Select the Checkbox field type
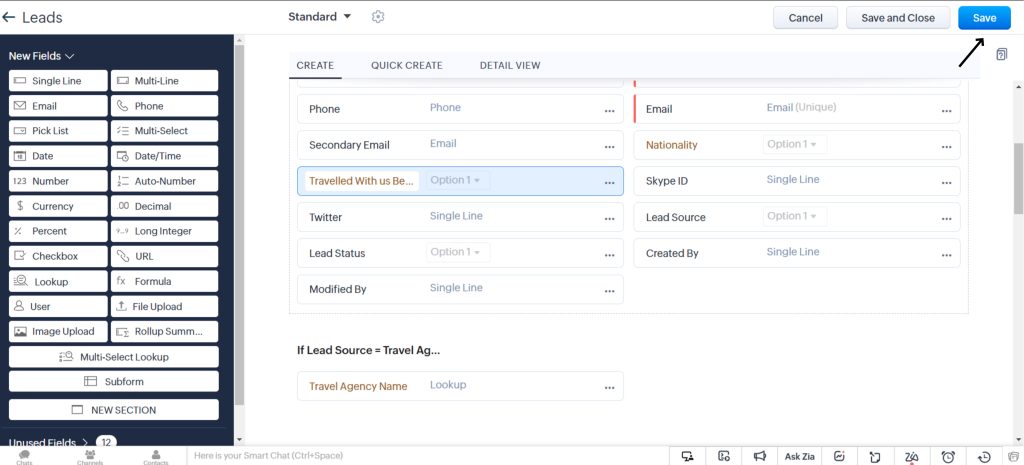This screenshot has height=465, width=1024. (x=58, y=256)
